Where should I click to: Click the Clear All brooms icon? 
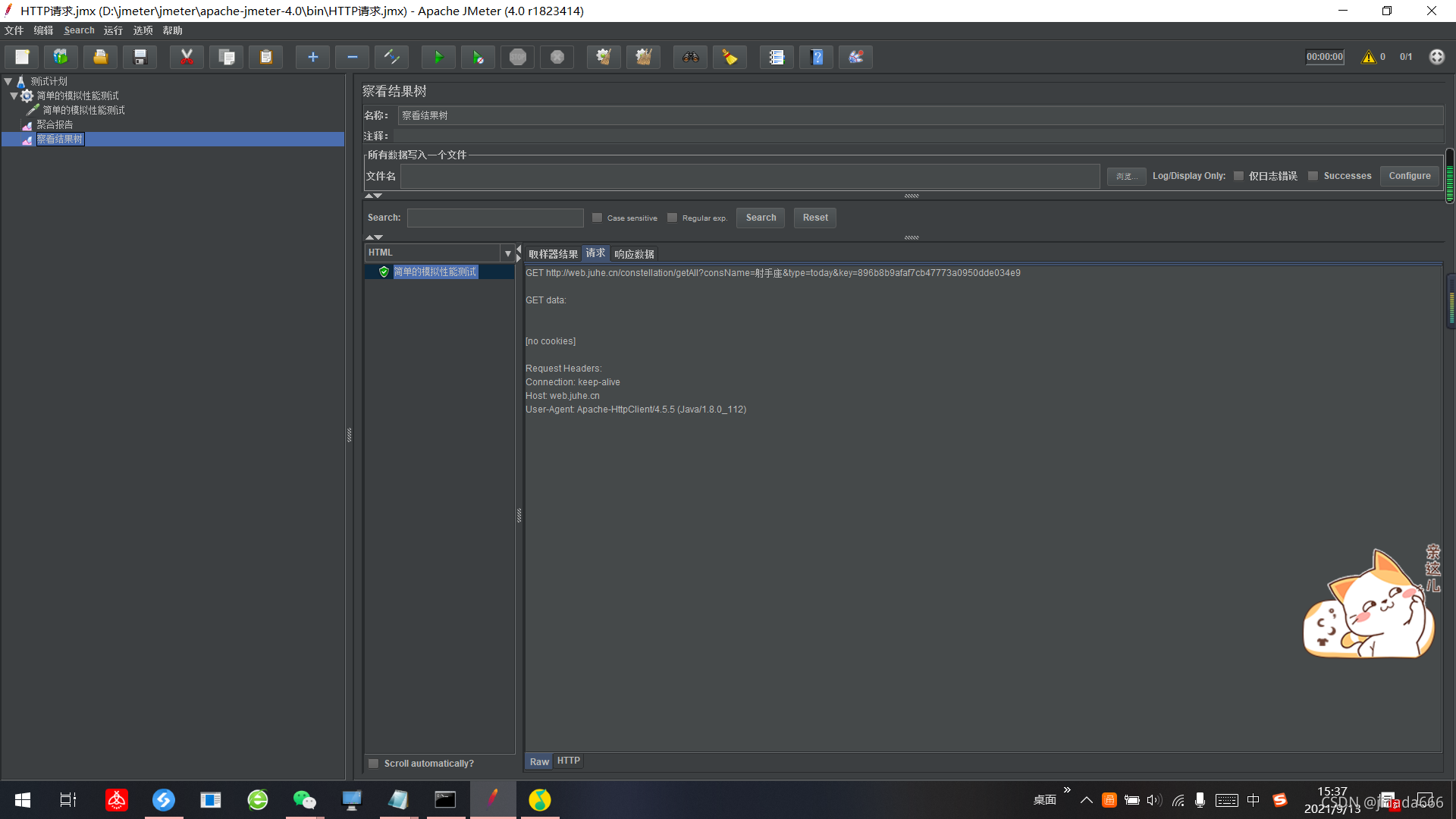(643, 57)
